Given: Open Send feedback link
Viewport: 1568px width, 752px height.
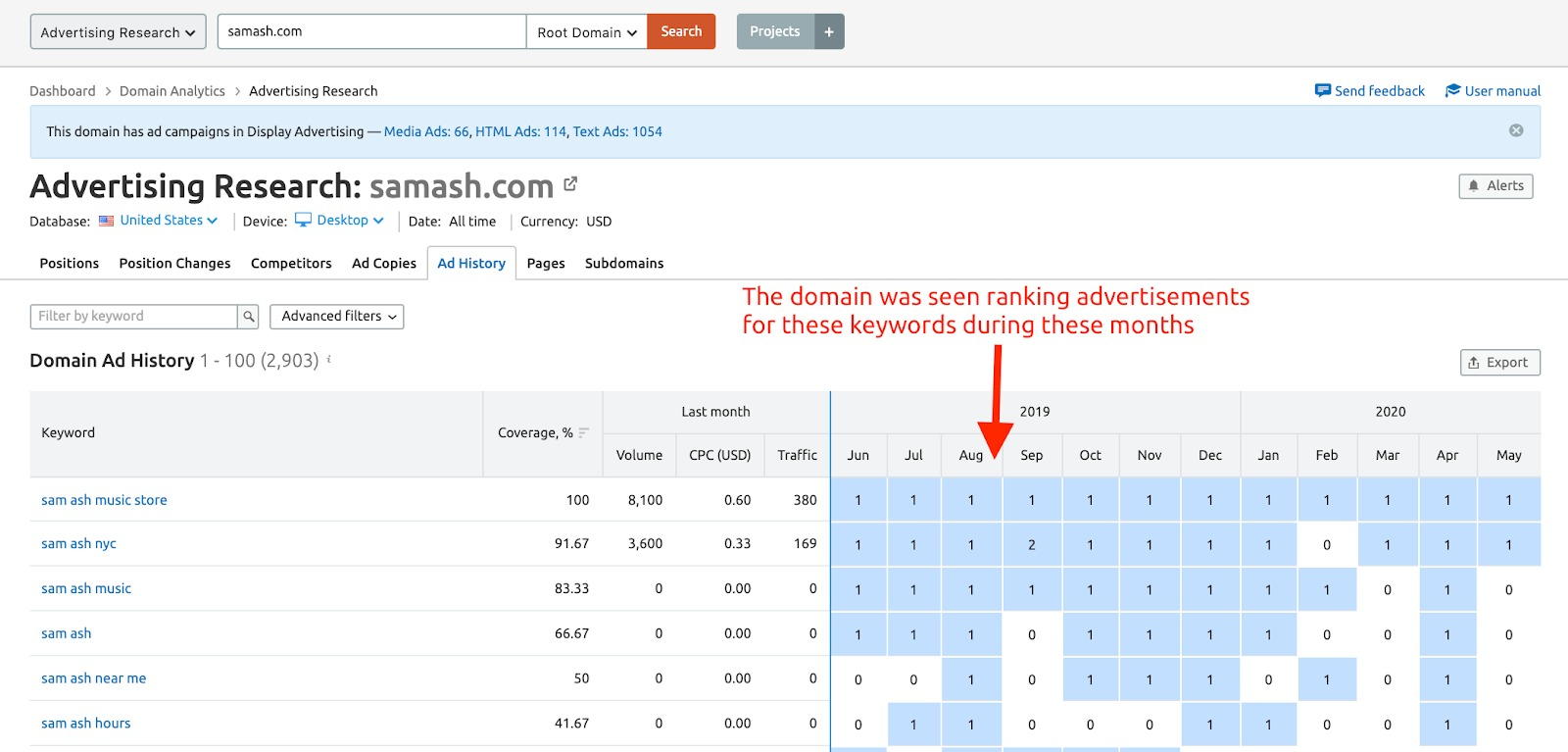Looking at the screenshot, I should point(1370,90).
